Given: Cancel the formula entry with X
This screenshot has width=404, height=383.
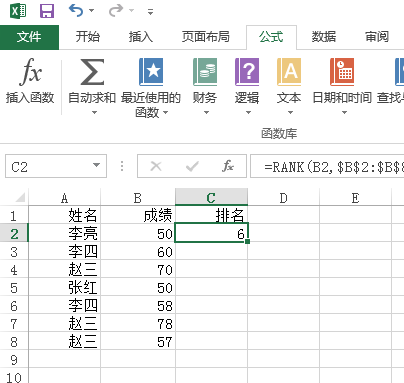Looking at the screenshot, I should pyautogui.click(x=156, y=166).
